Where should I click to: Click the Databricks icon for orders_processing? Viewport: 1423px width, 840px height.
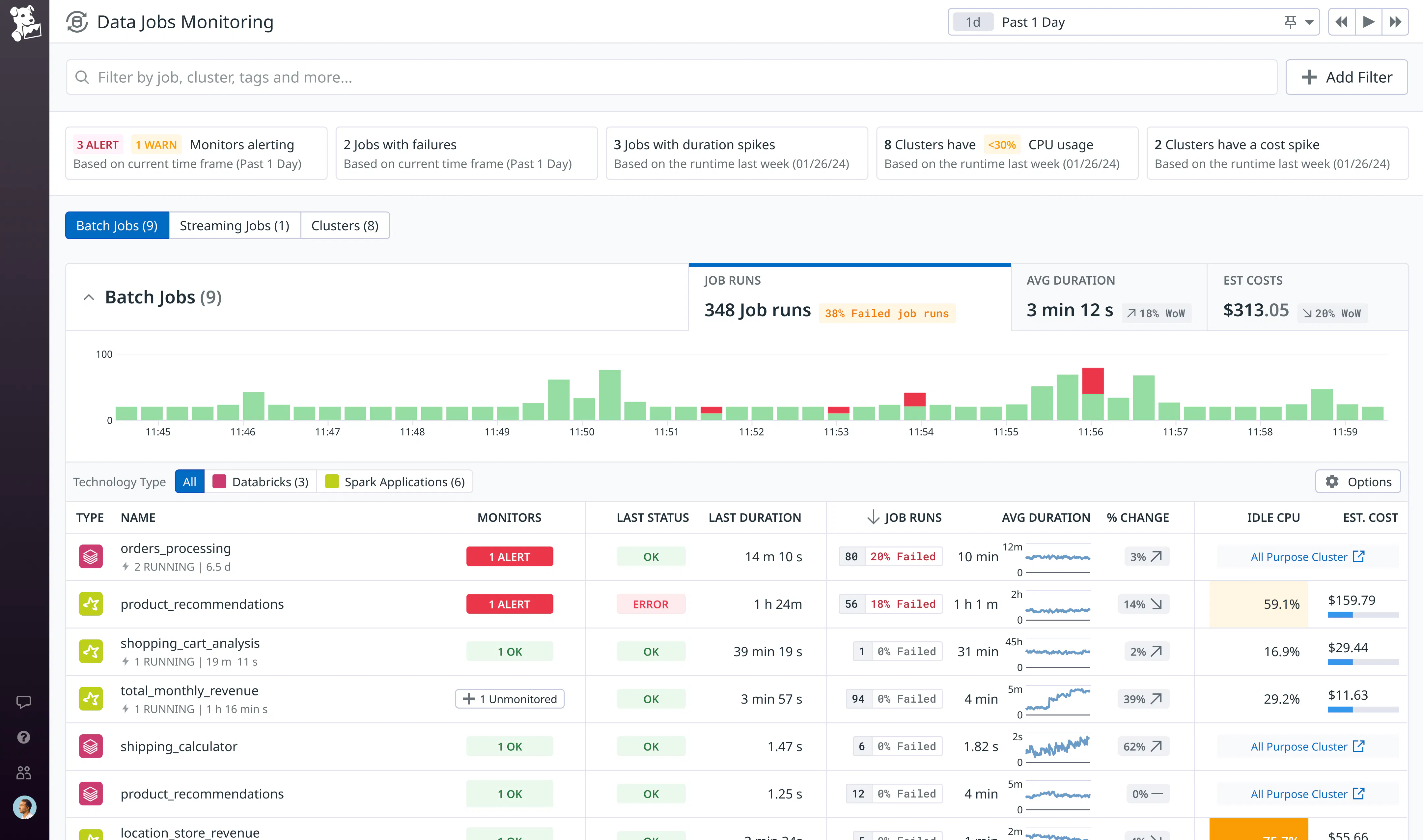click(x=91, y=556)
